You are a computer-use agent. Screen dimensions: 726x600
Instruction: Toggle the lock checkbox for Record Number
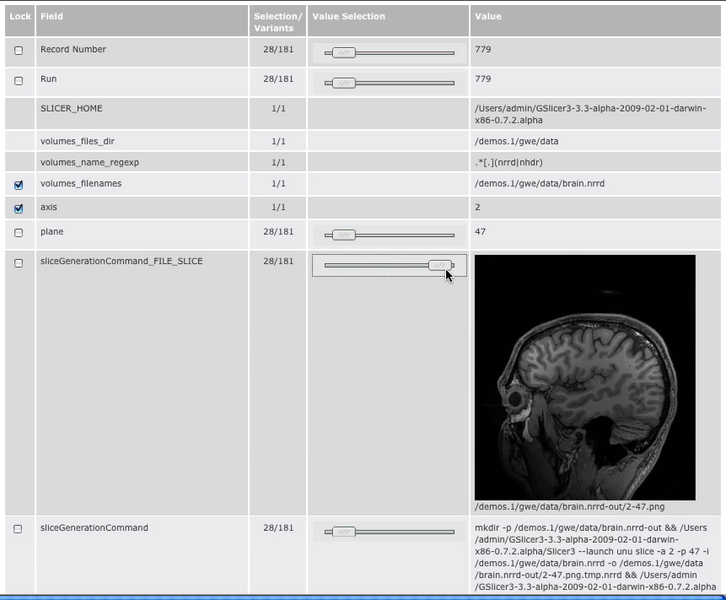(18, 51)
